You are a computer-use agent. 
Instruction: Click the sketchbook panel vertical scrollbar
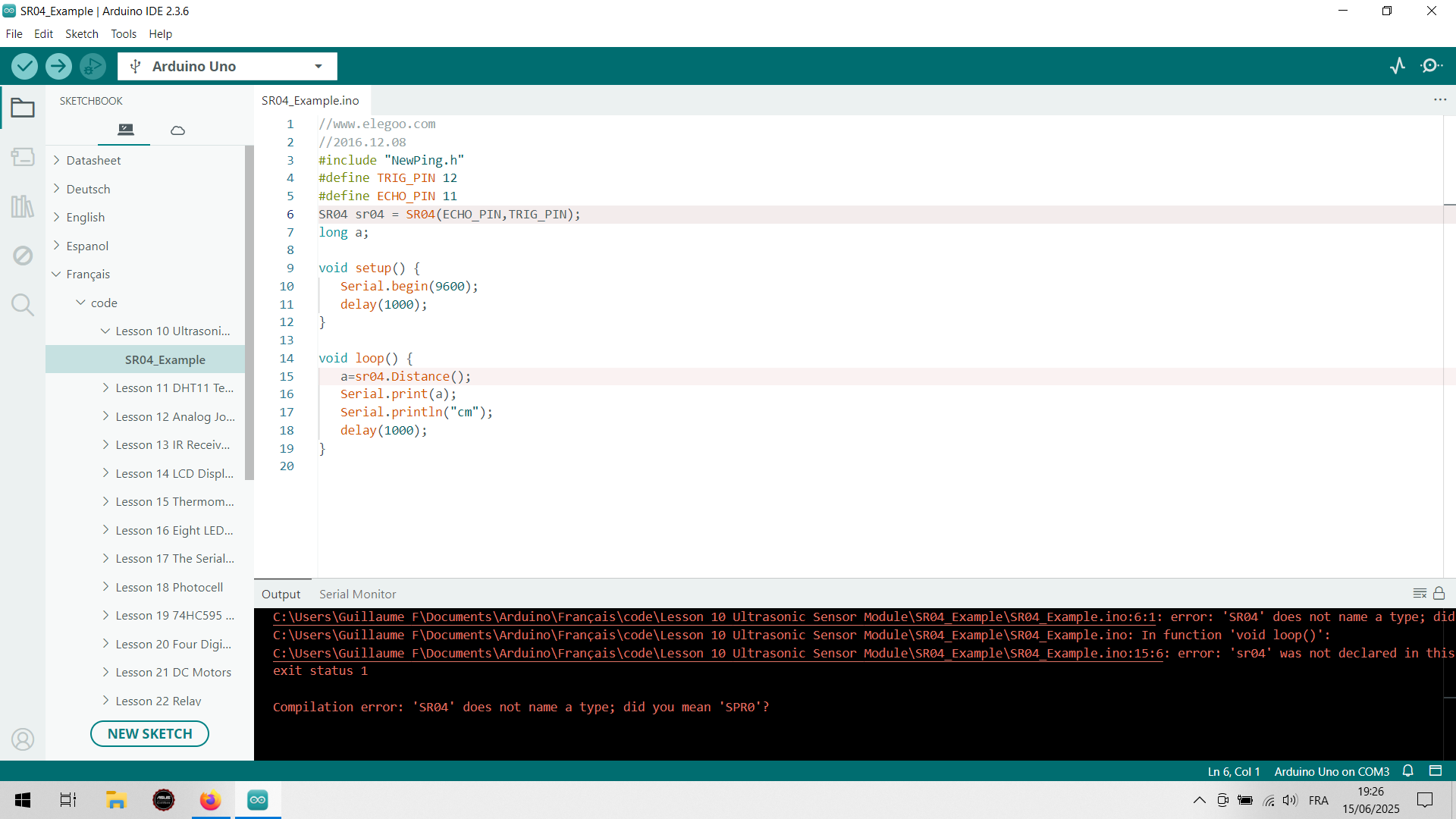[x=249, y=312]
